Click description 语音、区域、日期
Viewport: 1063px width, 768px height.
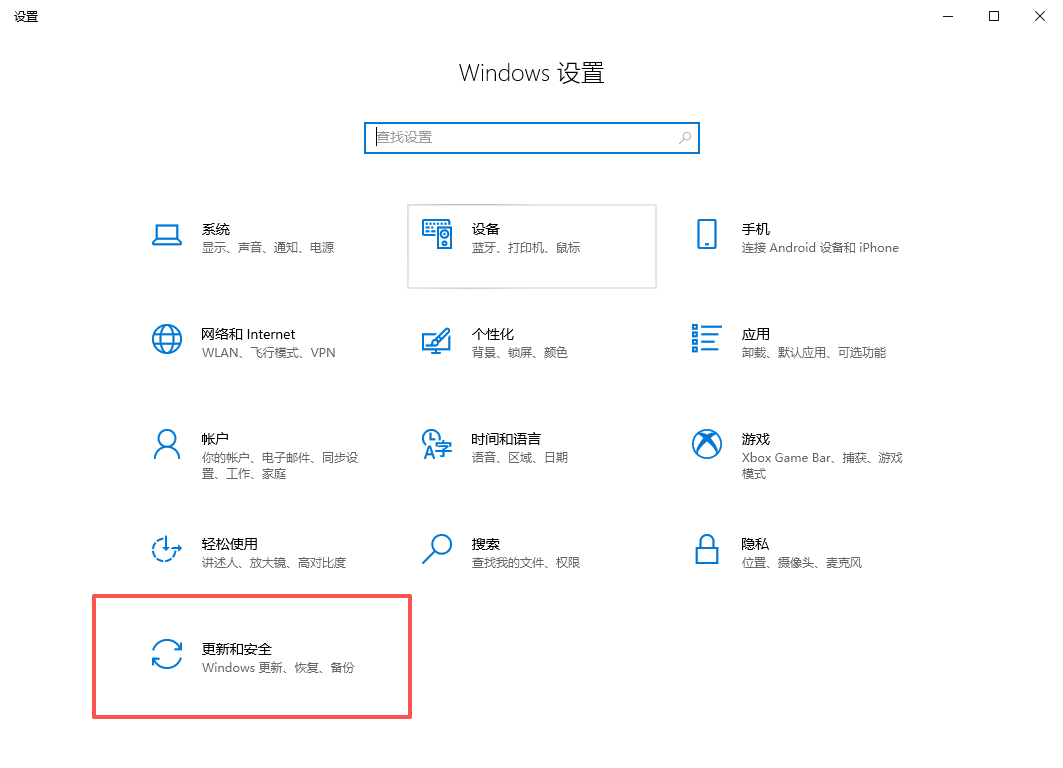(519, 458)
